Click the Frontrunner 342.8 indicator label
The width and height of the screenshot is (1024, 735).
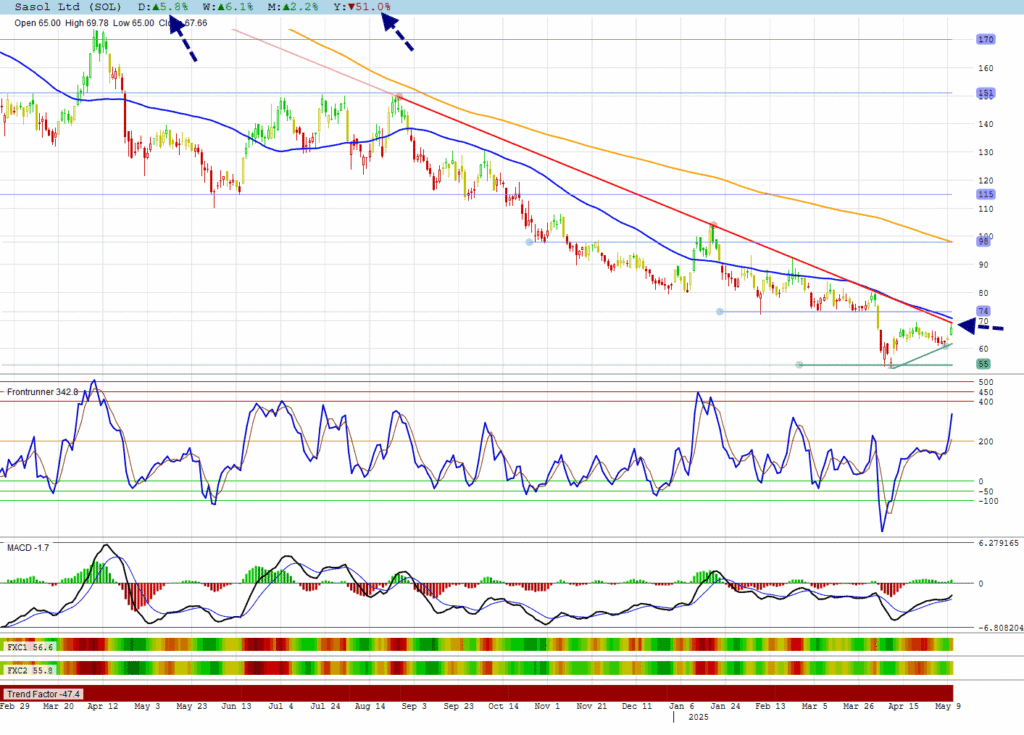point(42,392)
